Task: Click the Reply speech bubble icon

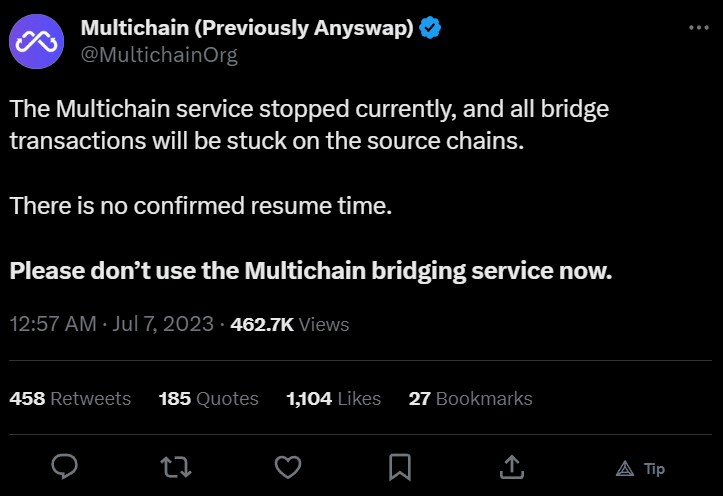Action: pos(65,467)
